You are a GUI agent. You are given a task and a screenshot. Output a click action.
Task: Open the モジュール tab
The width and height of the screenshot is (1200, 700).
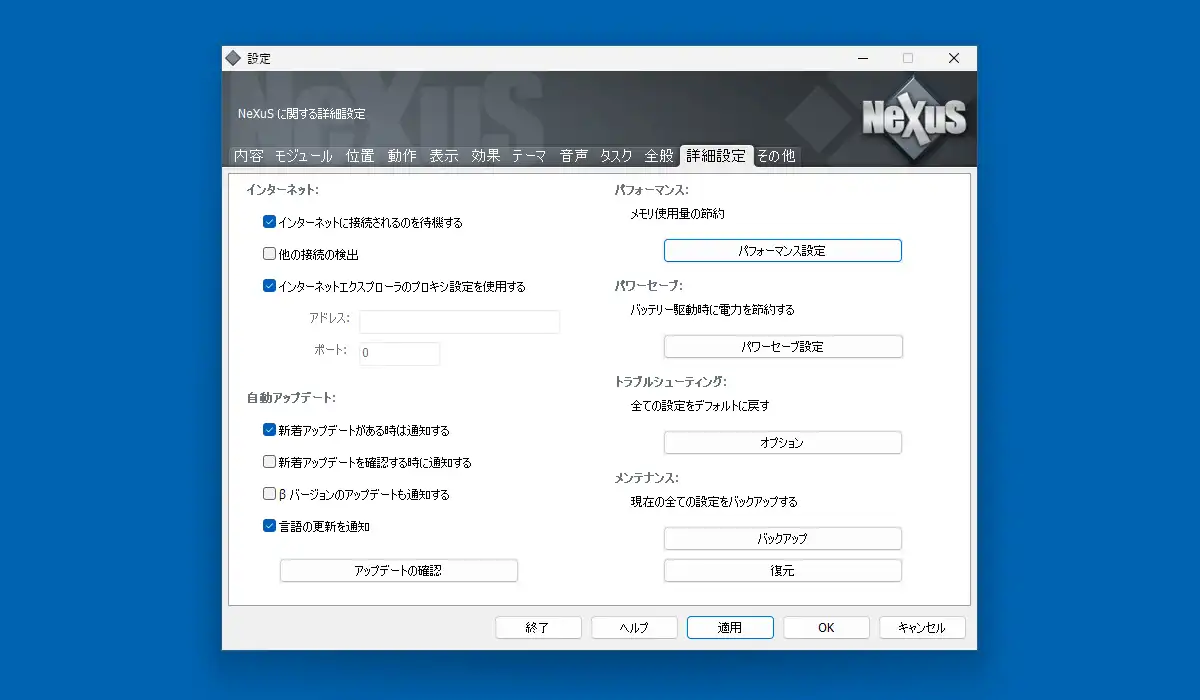coord(304,156)
